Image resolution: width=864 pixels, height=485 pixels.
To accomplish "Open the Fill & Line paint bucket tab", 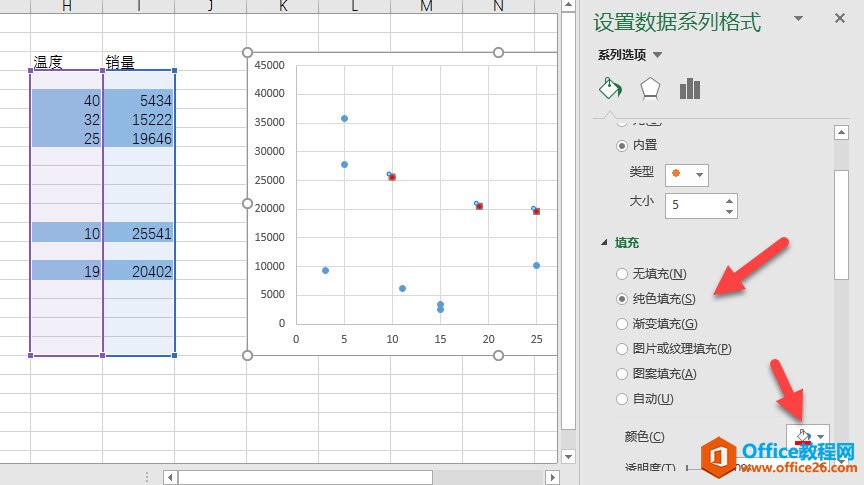I will (x=610, y=88).
